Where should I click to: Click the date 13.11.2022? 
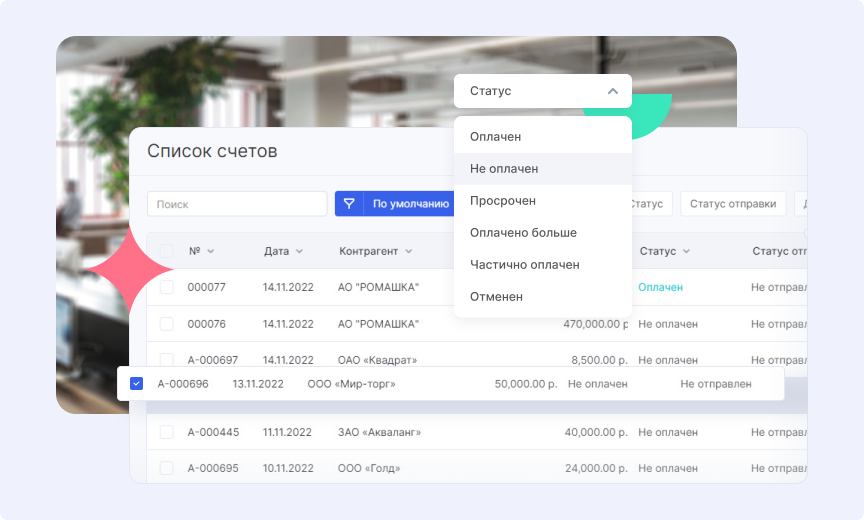tap(258, 383)
